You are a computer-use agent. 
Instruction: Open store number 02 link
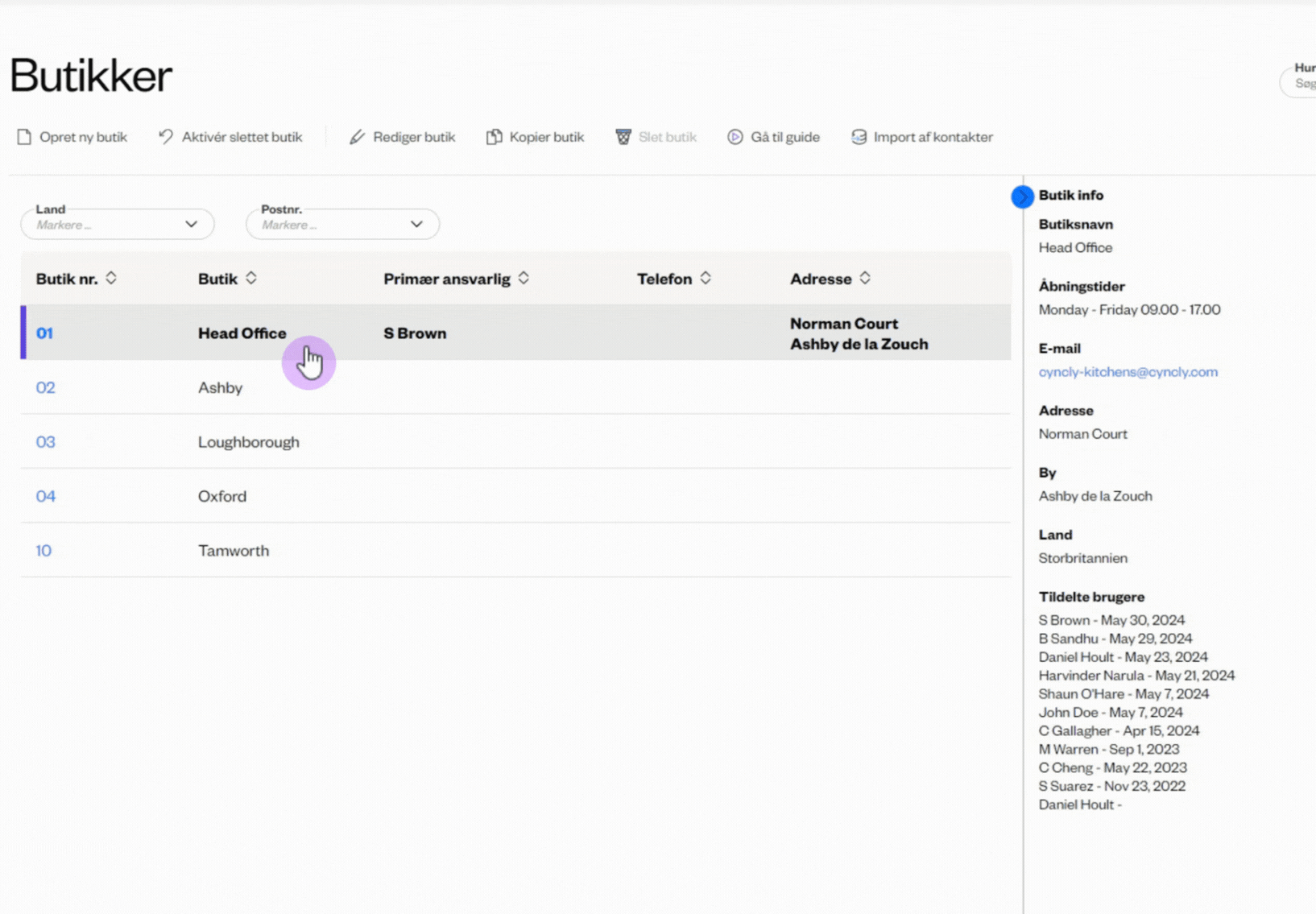[46, 387]
